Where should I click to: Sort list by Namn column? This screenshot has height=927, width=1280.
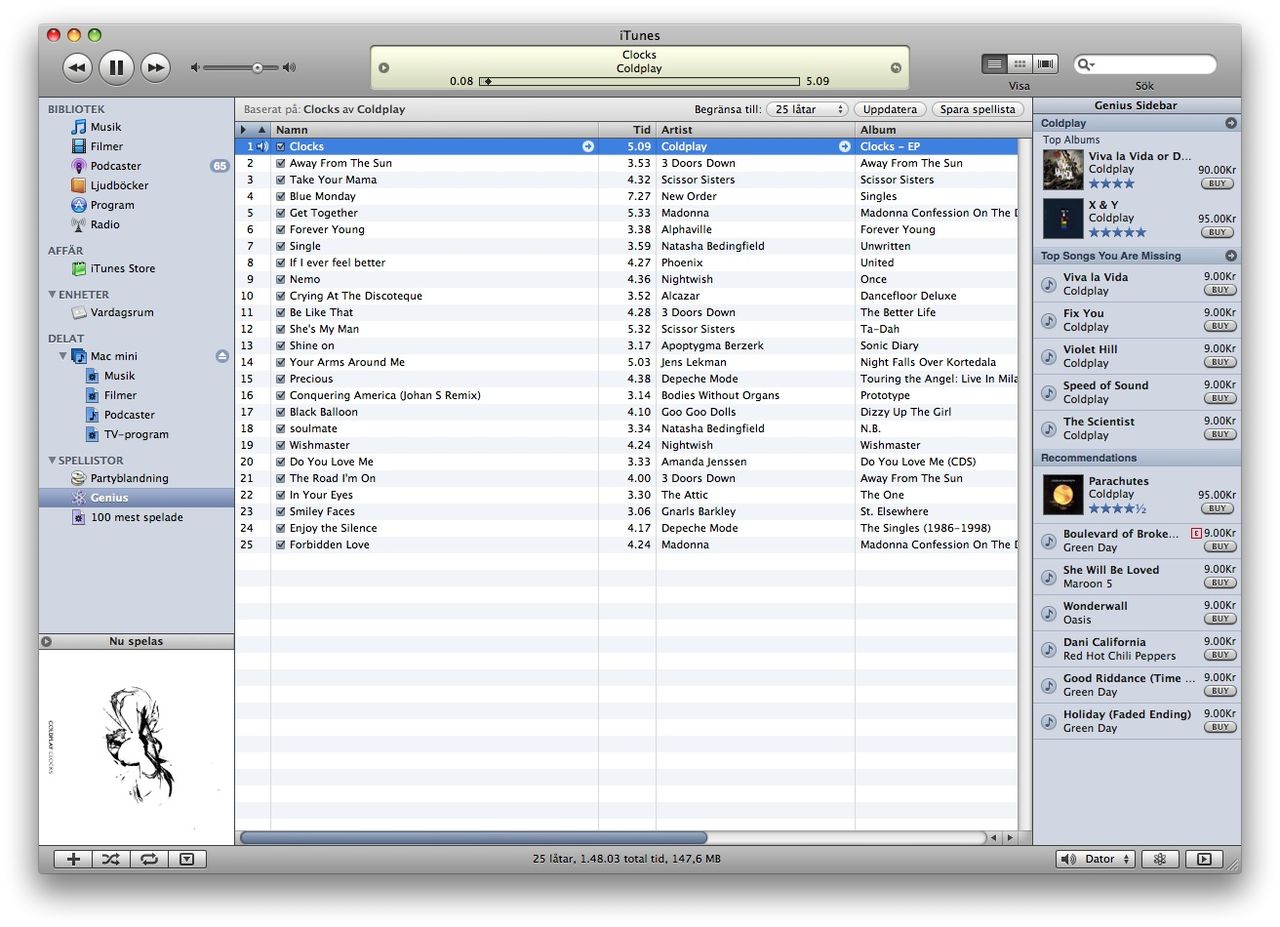[x=434, y=130]
